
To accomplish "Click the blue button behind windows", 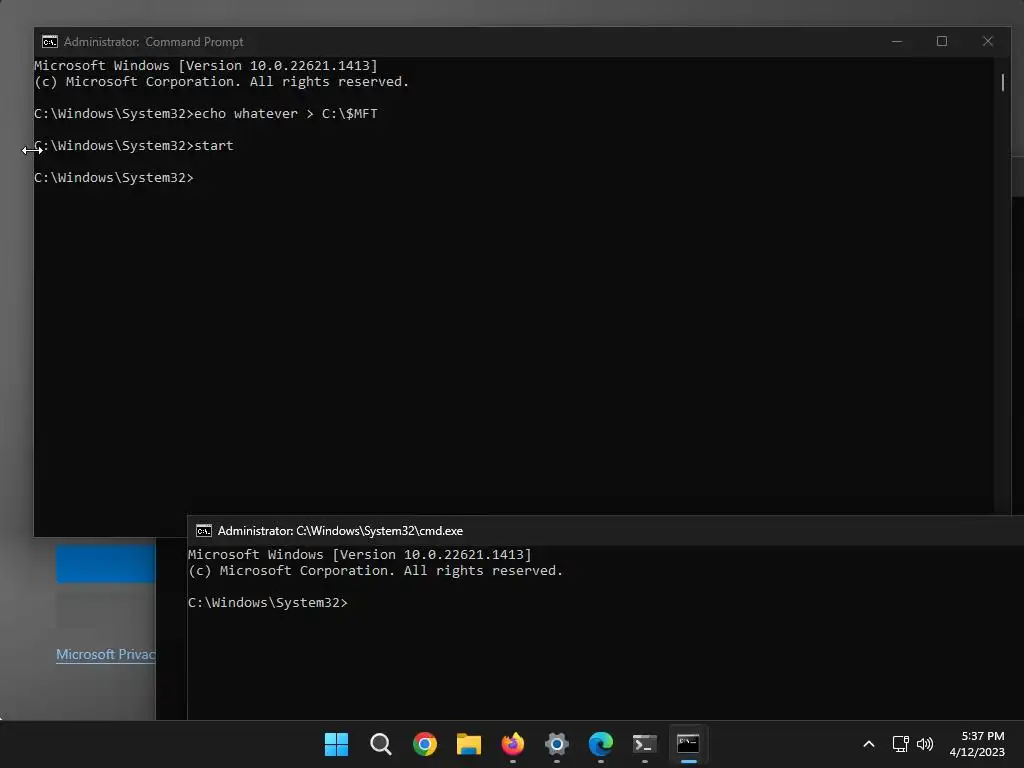I will 106,564.
